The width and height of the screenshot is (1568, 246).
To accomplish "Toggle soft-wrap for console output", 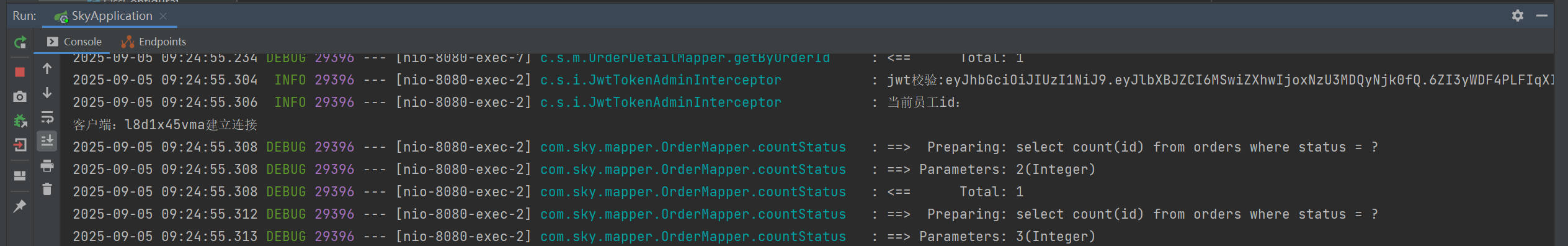I will [x=47, y=117].
